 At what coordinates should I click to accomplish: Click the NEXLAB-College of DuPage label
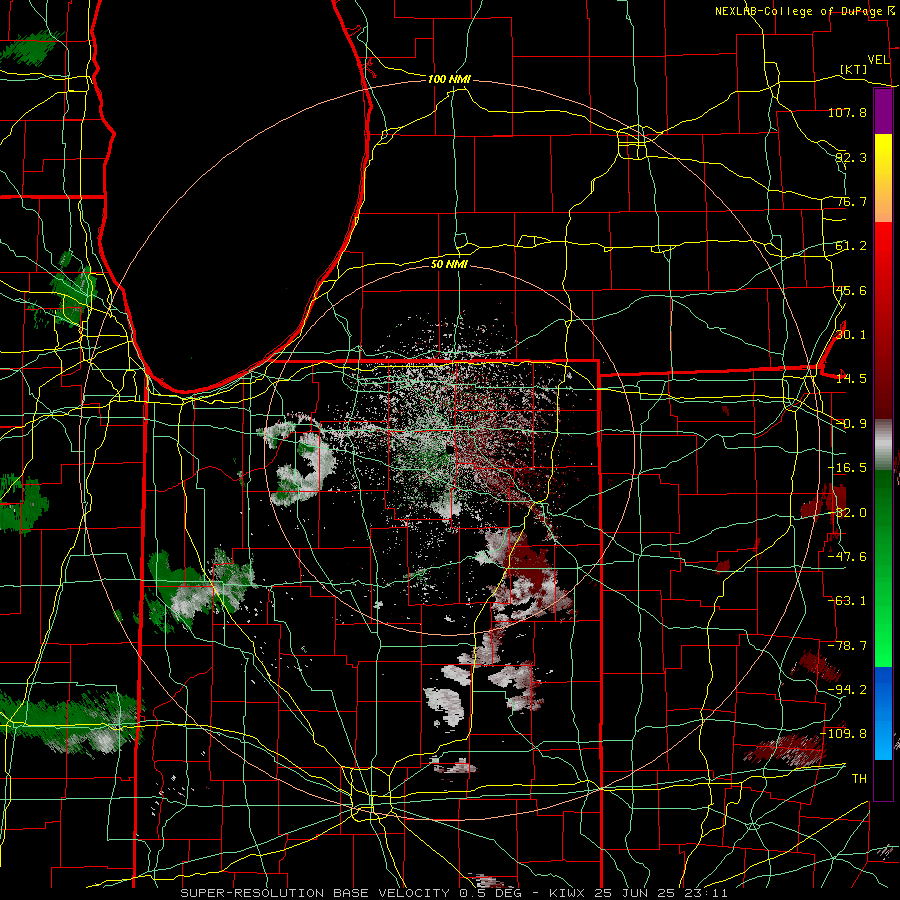pos(798,11)
